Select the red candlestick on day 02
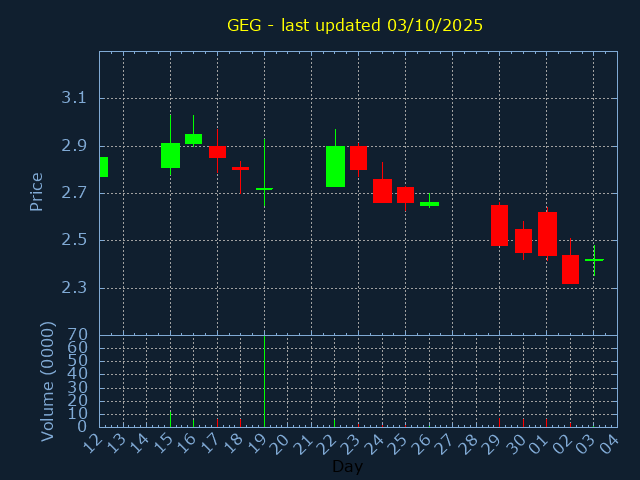The image size is (640, 480). [570, 269]
